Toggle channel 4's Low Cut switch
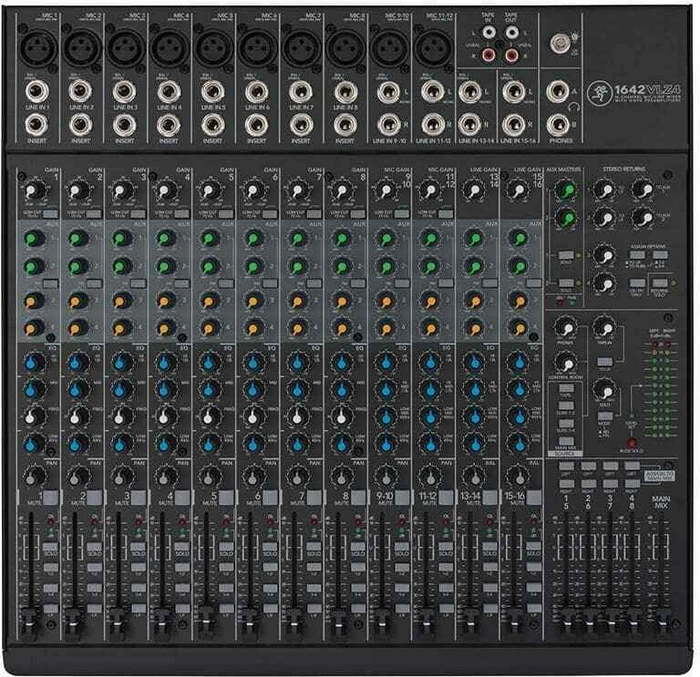This screenshot has height=677, width=700. pyautogui.click(x=182, y=214)
